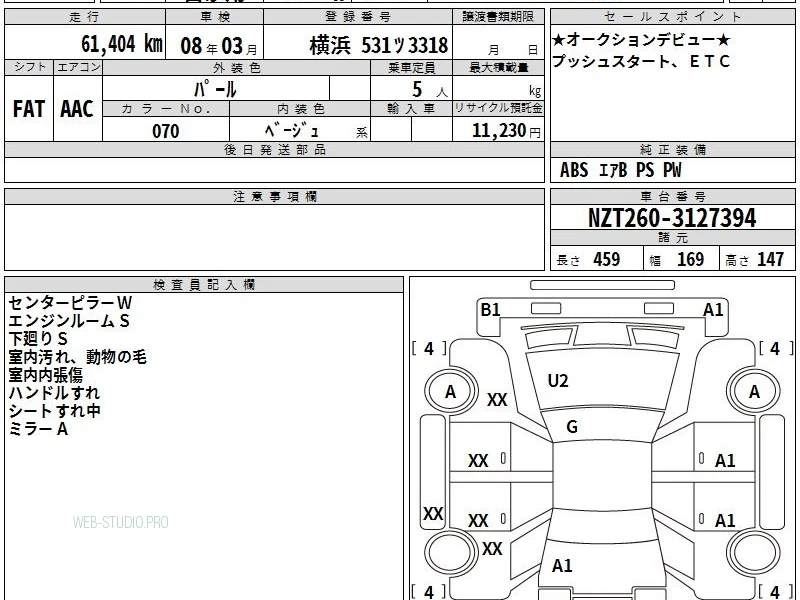Select chassis number NZT260-3127394
This screenshot has height=600, width=800.
pos(672,218)
